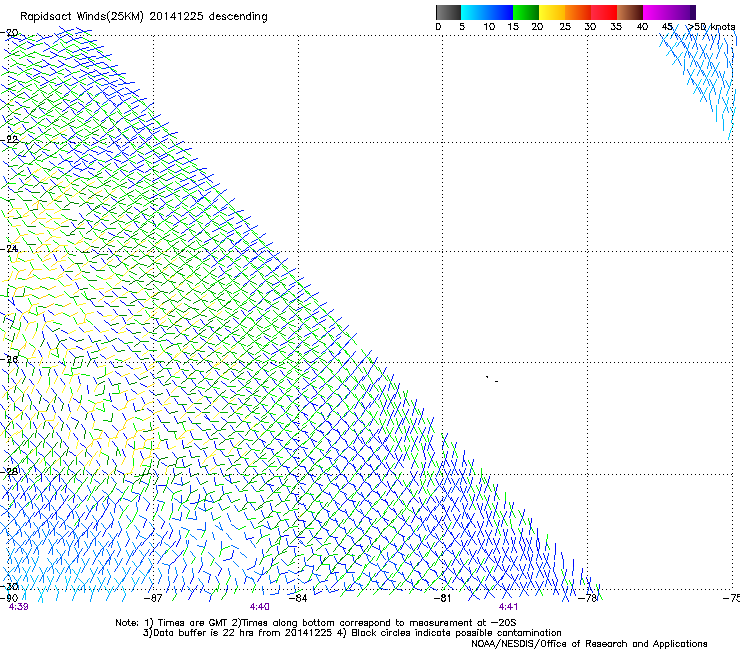Click the 'NOAA/NESDIS/Office of Research and Applications' credit
This screenshot has width=740, height=650.
589,644
